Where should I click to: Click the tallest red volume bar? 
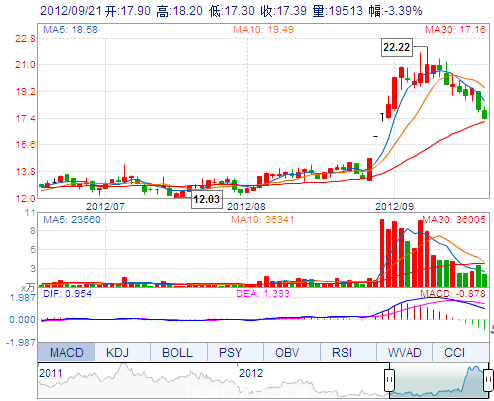click(x=382, y=253)
